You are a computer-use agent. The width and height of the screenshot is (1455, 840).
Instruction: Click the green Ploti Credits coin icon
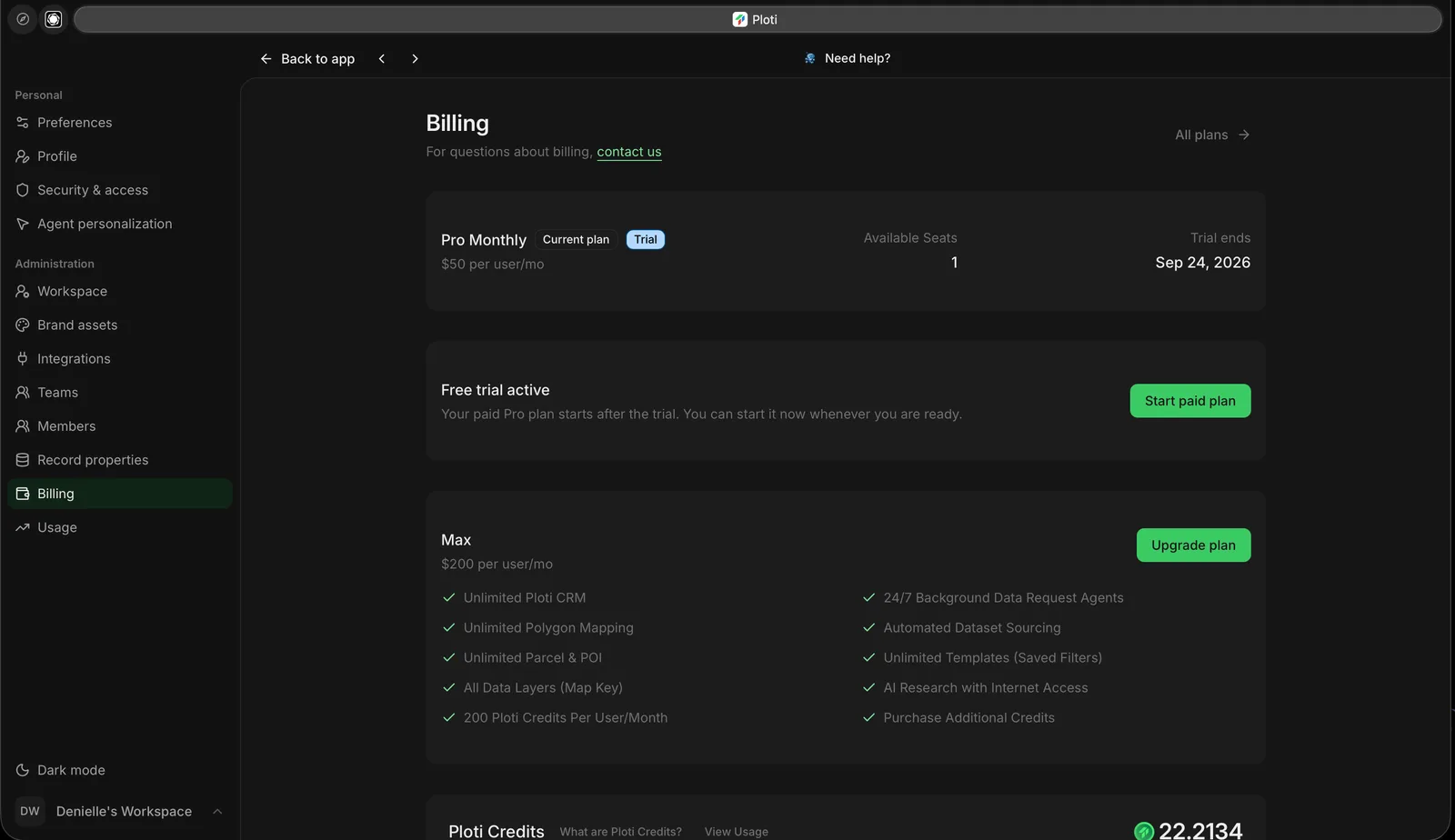pyautogui.click(x=1144, y=831)
